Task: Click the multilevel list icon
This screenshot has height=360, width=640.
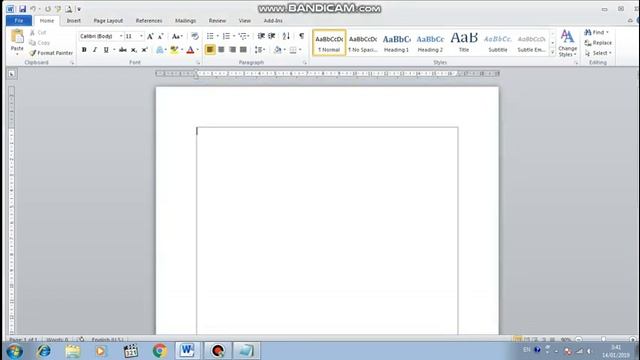Action: (x=242, y=36)
